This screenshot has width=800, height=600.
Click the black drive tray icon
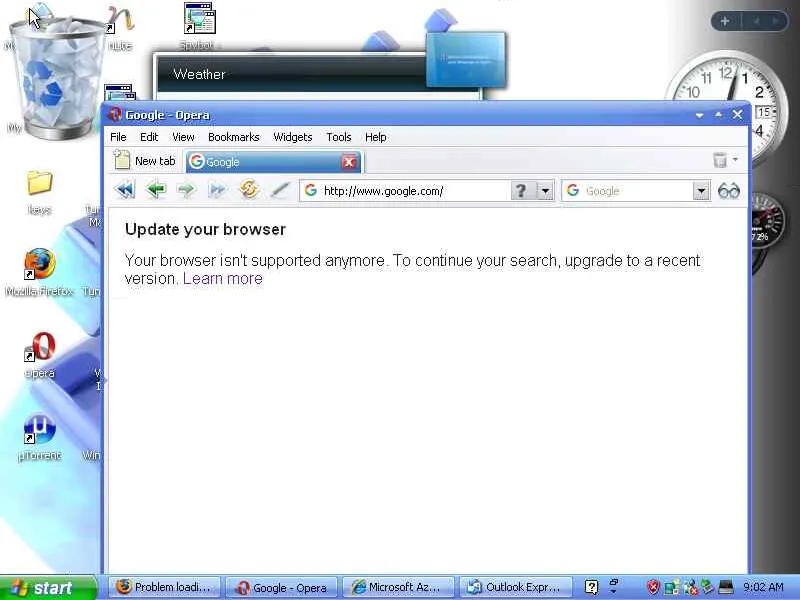click(x=726, y=587)
